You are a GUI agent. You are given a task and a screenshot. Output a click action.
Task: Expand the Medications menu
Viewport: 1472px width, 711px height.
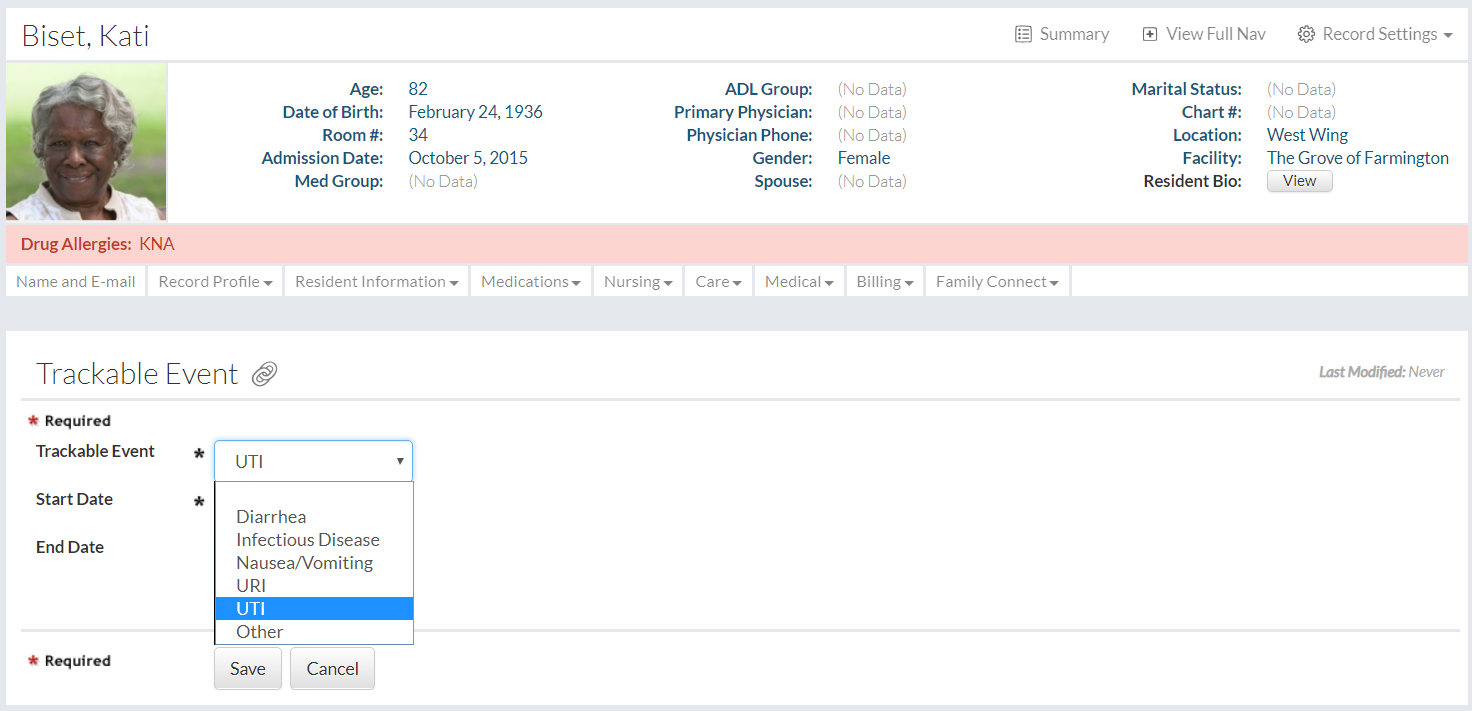tap(530, 282)
